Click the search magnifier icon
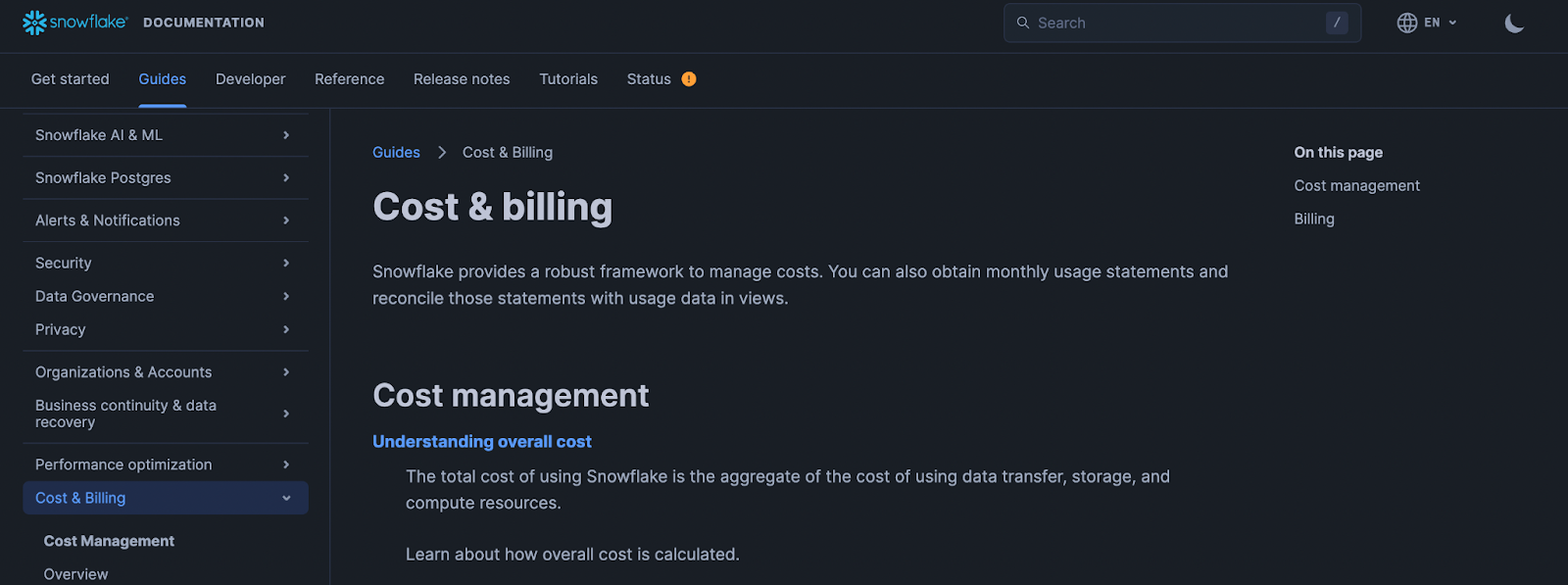Image resolution: width=1568 pixels, height=585 pixels. [1023, 23]
